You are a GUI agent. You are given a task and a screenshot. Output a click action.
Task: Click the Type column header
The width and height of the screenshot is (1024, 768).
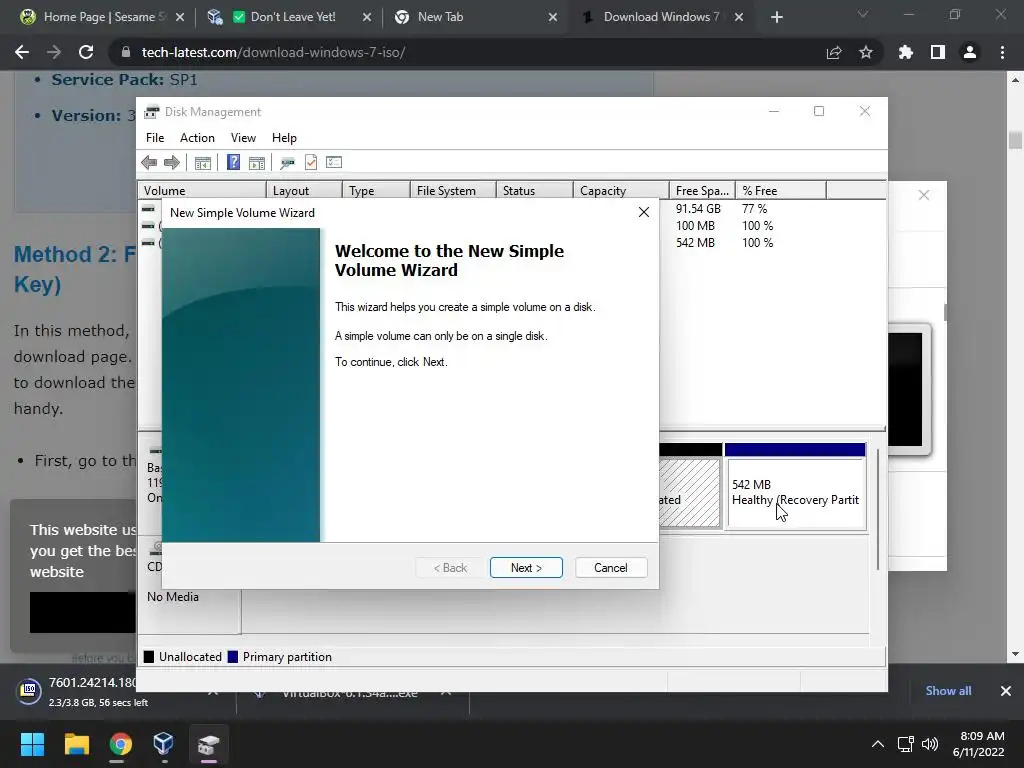[x=376, y=191]
